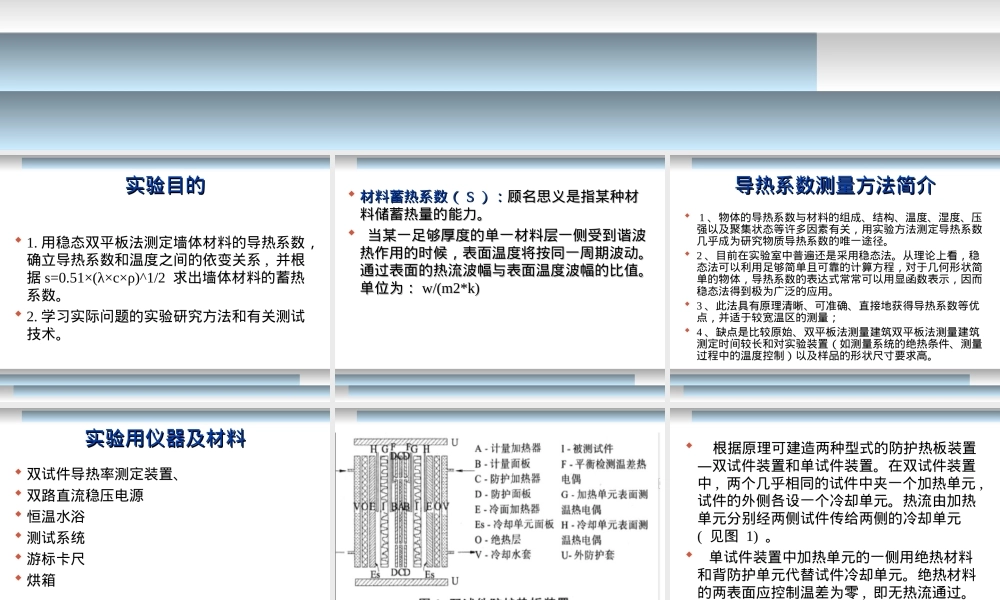This screenshot has height=600, width=1000.
Task: Click legend entry B - 计量面板
Action: click(503, 464)
